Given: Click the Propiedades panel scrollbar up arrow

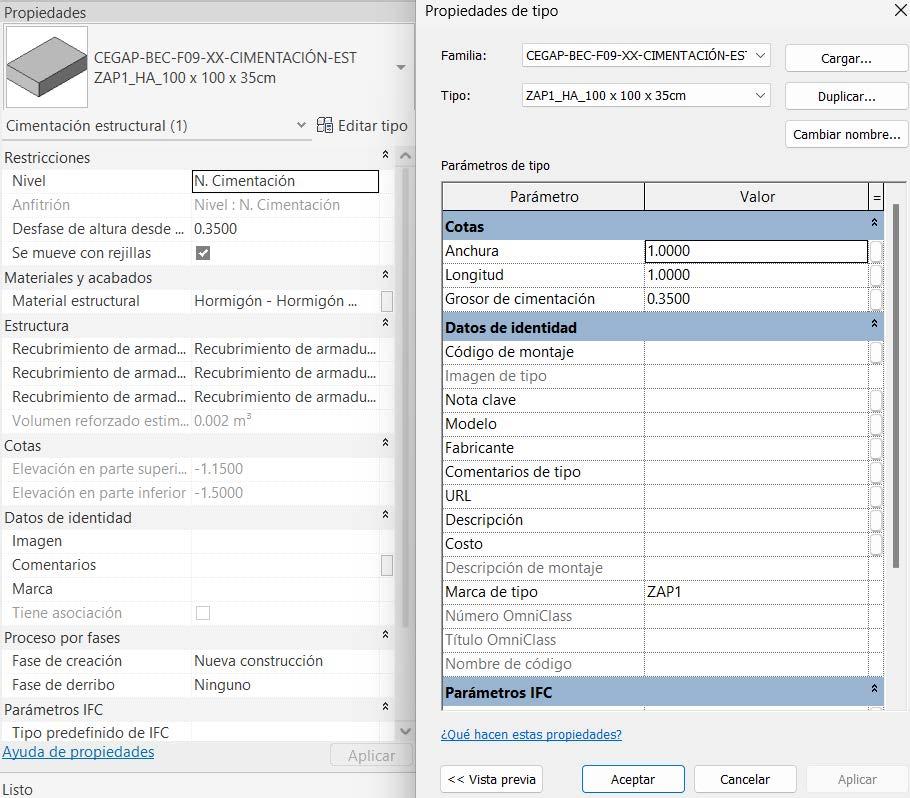Looking at the screenshot, I should click(406, 156).
